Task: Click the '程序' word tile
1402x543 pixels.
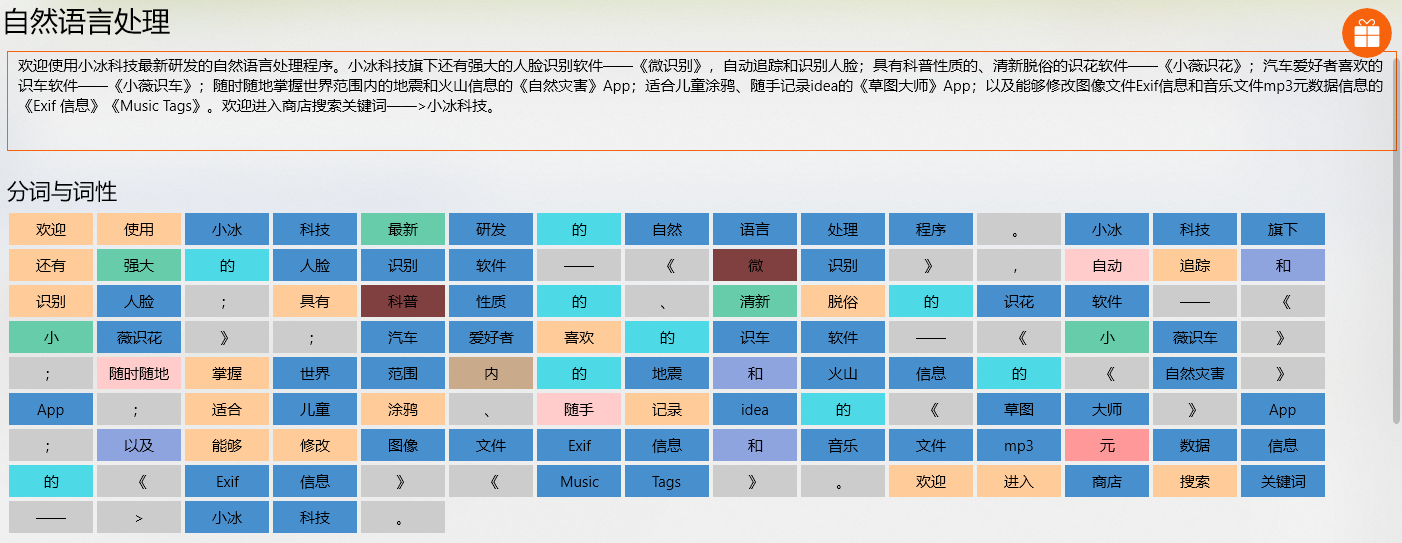Action: [x=931, y=229]
